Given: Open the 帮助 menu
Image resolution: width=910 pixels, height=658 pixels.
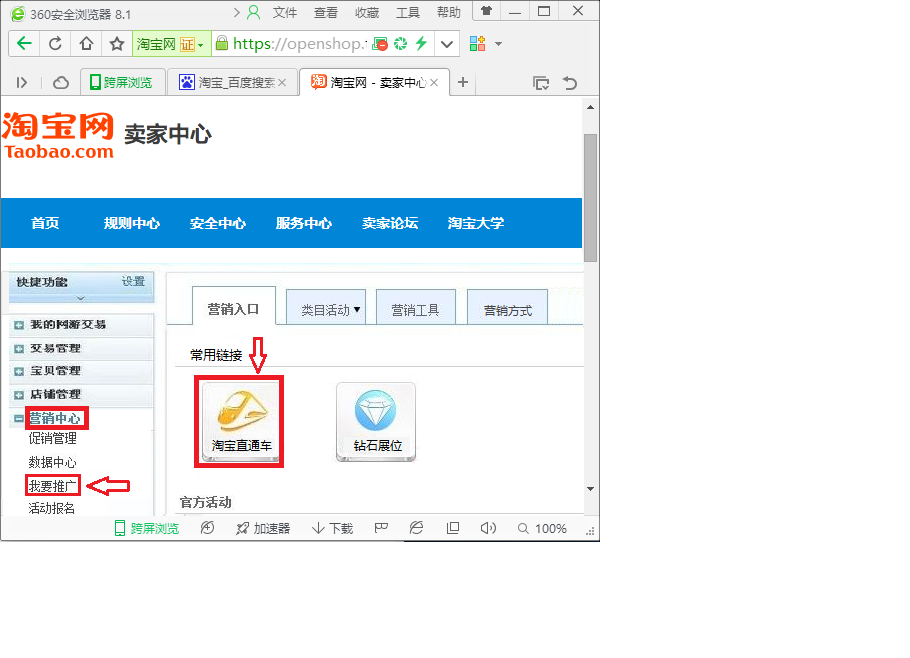Looking at the screenshot, I should [449, 13].
